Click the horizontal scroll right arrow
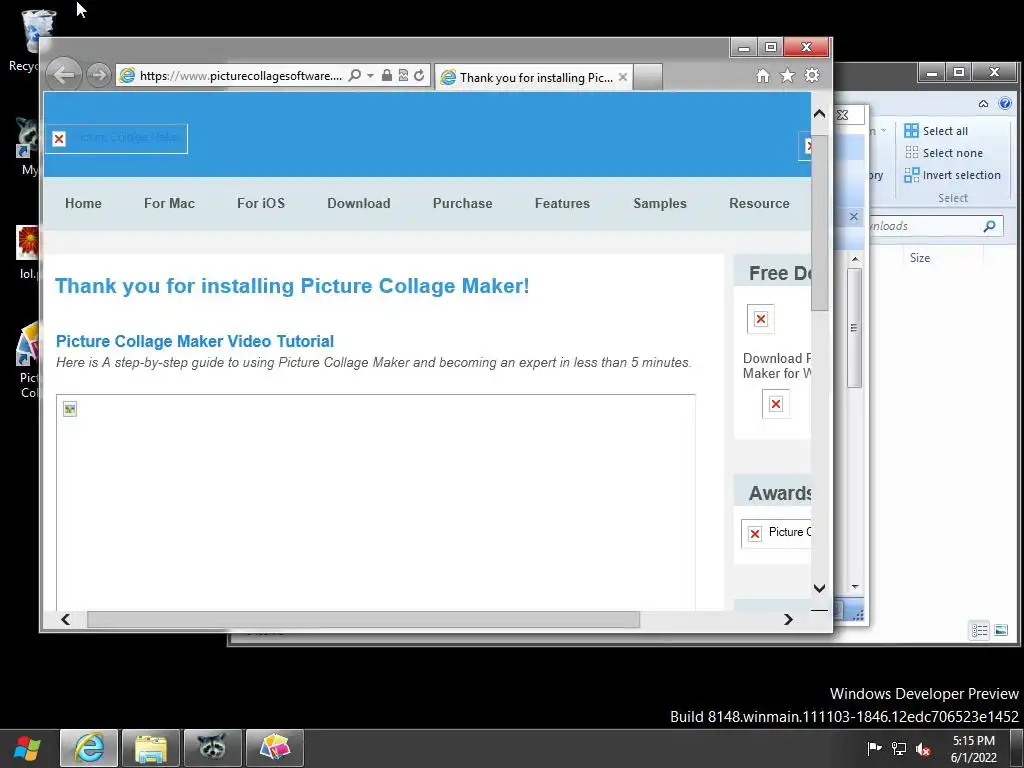1024x768 pixels. click(788, 619)
